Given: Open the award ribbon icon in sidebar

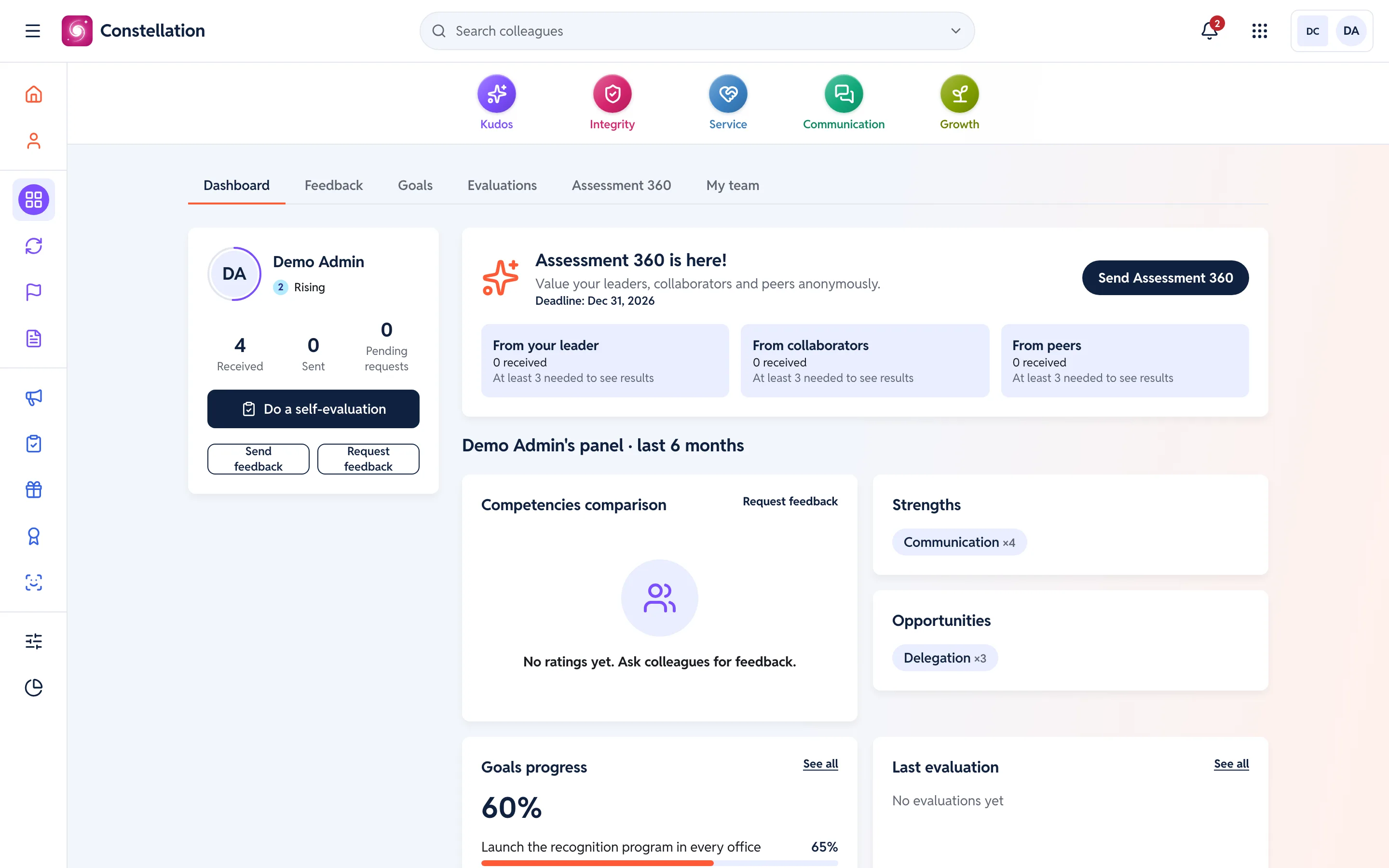Looking at the screenshot, I should pyautogui.click(x=34, y=536).
